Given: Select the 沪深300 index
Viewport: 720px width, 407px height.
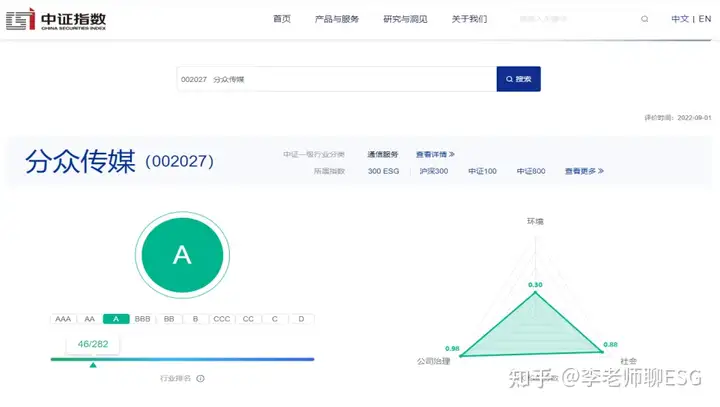Looking at the screenshot, I should click(434, 171).
